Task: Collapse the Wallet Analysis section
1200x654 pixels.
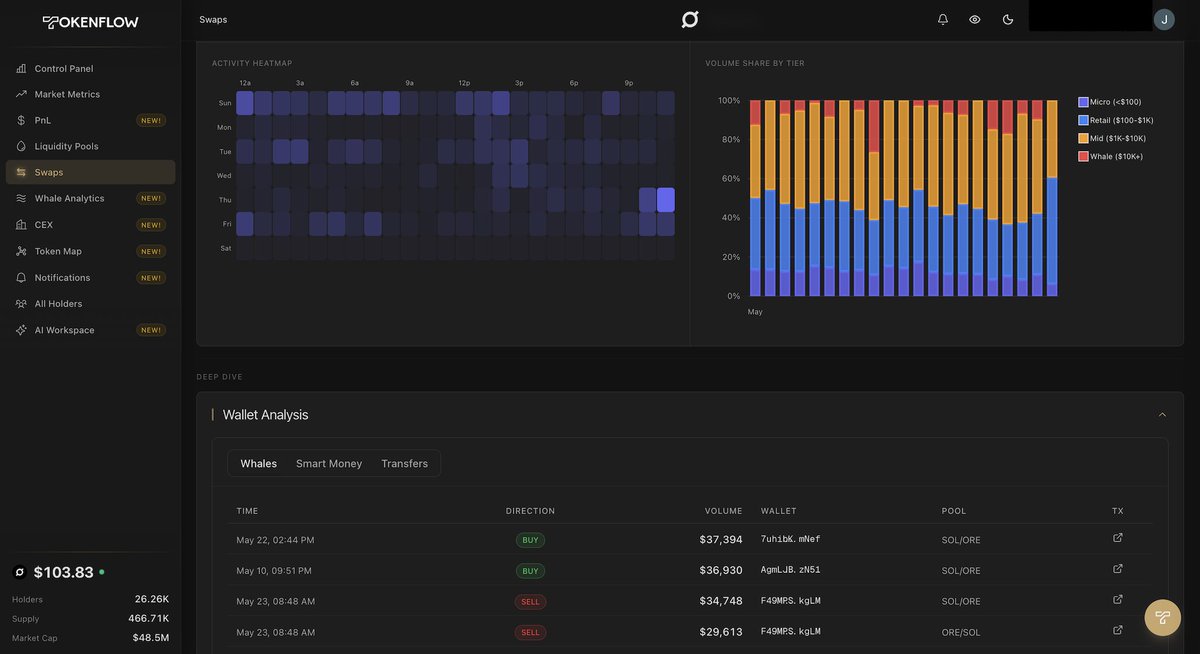Action: (x=1162, y=415)
